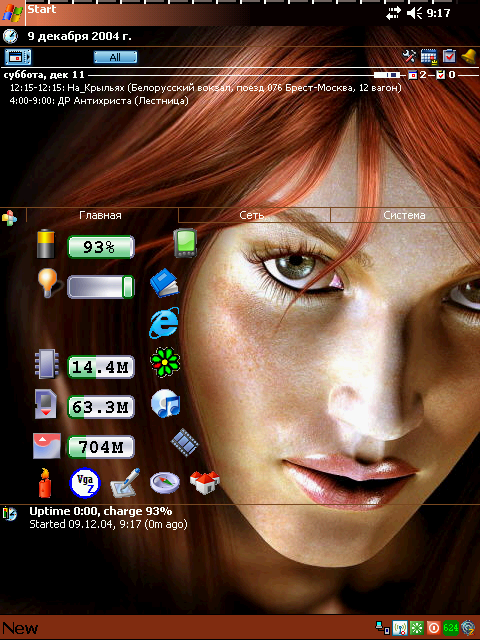Click the storage card icon beside 704M
480x640 pixels.
pyautogui.click(x=47, y=446)
